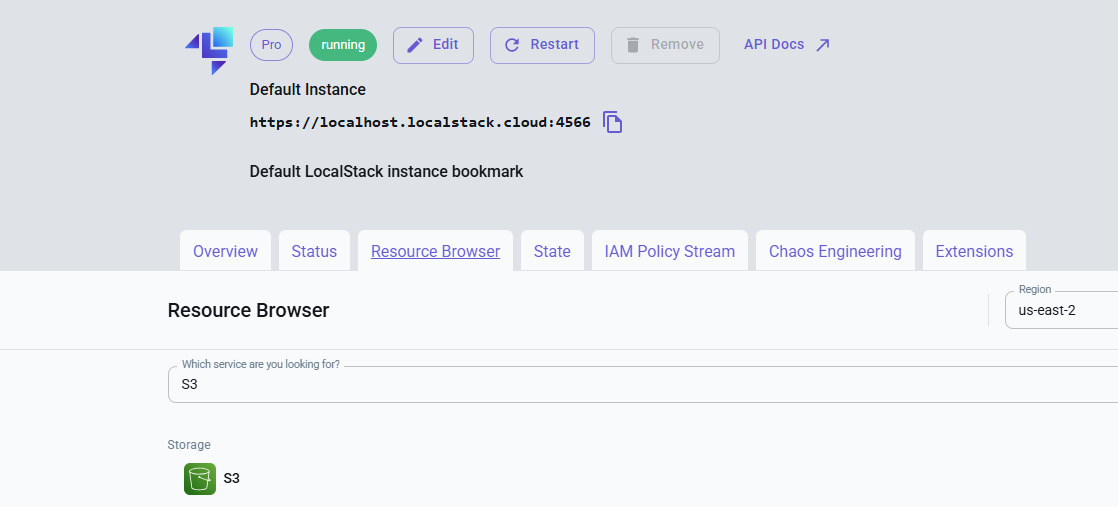Copy the instance endpoint URL
The width and height of the screenshot is (1118, 507).
pyautogui.click(x=612, y=122)
